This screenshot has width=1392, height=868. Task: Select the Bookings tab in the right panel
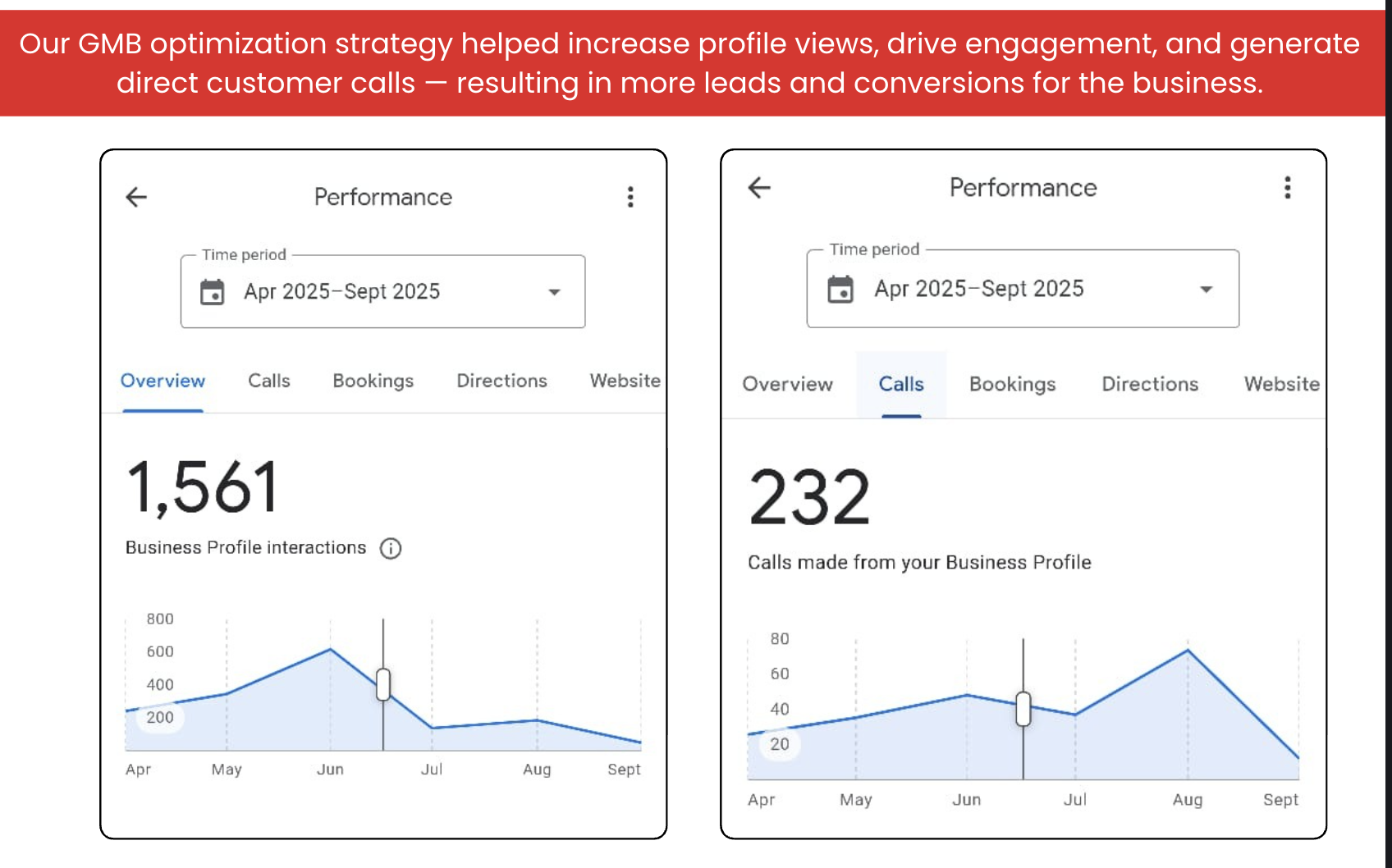coord(1013,385)
